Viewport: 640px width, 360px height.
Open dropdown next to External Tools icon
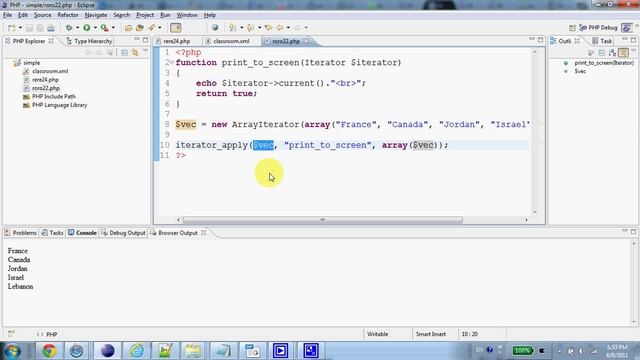113,28
